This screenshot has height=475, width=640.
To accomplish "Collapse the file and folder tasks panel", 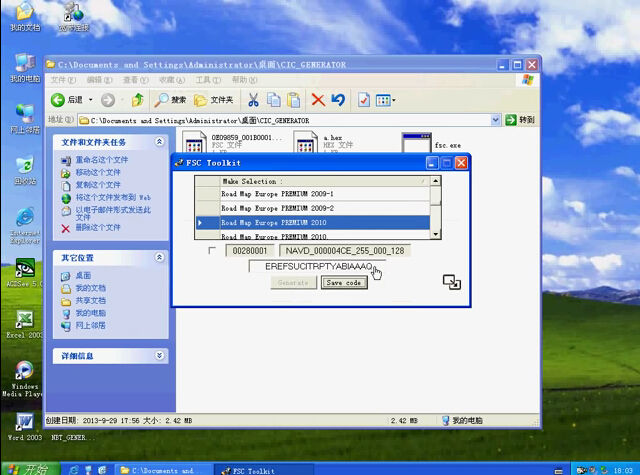I will click(159, 142).
